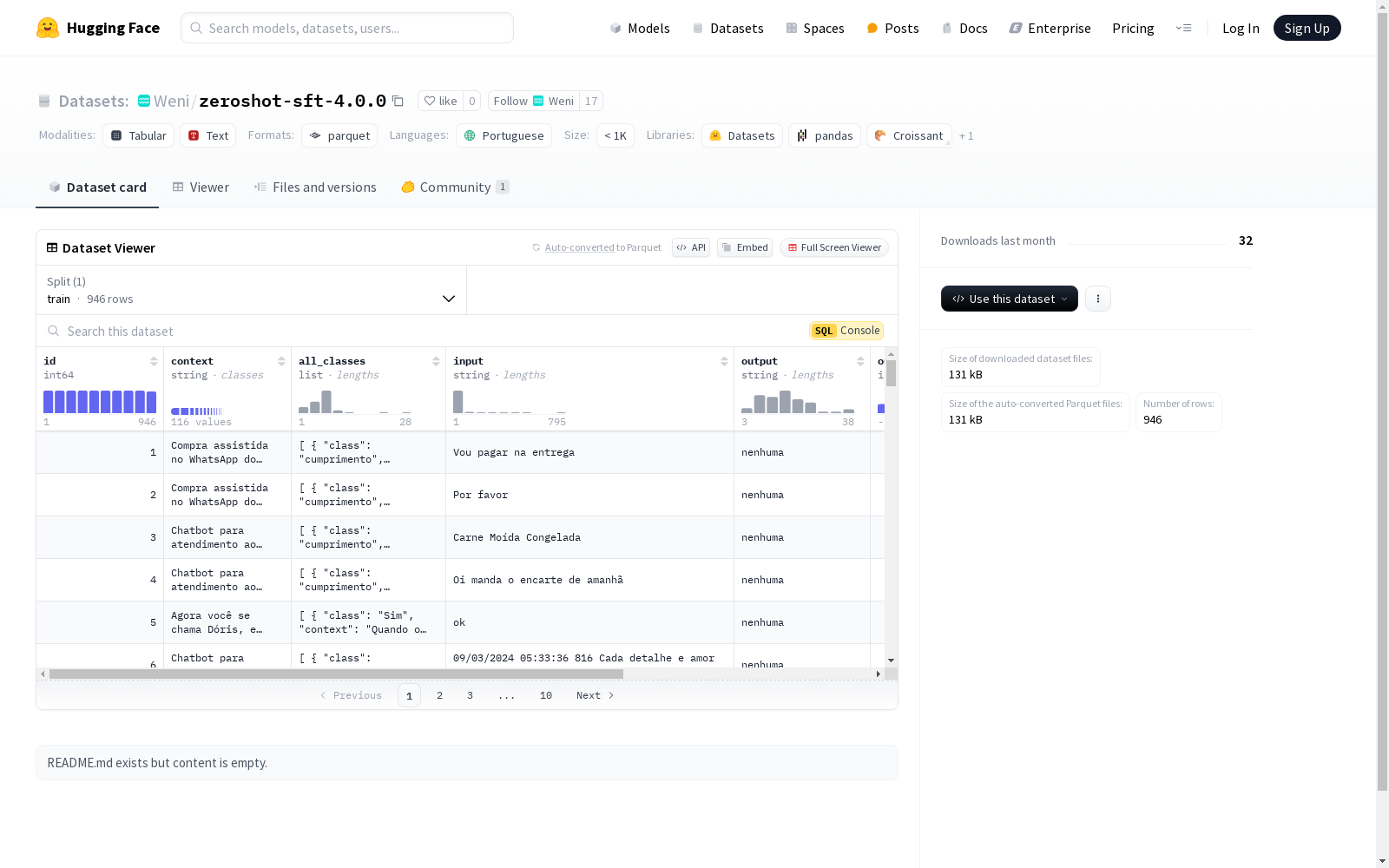The width and height of the screenshot is (1389, 868).
Task: Click the table's horizontal scrollbar thumb
Action: [x=336, y=674]
